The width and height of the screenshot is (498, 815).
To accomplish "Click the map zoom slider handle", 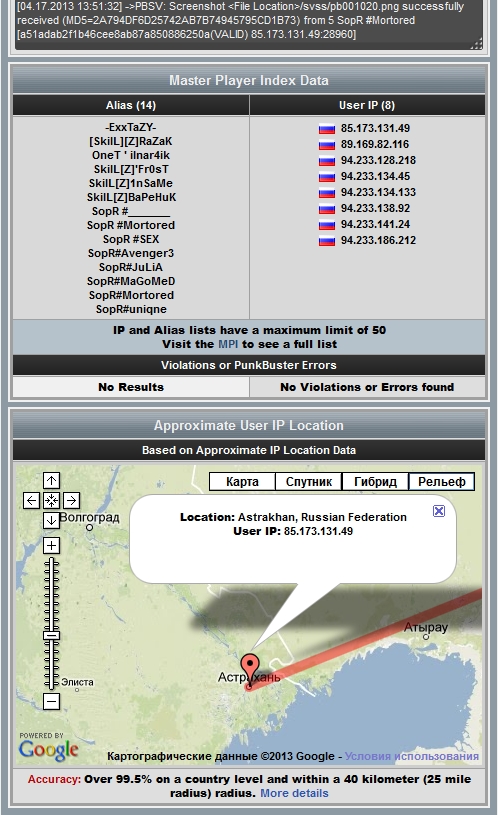I will (x=51, y=635).
